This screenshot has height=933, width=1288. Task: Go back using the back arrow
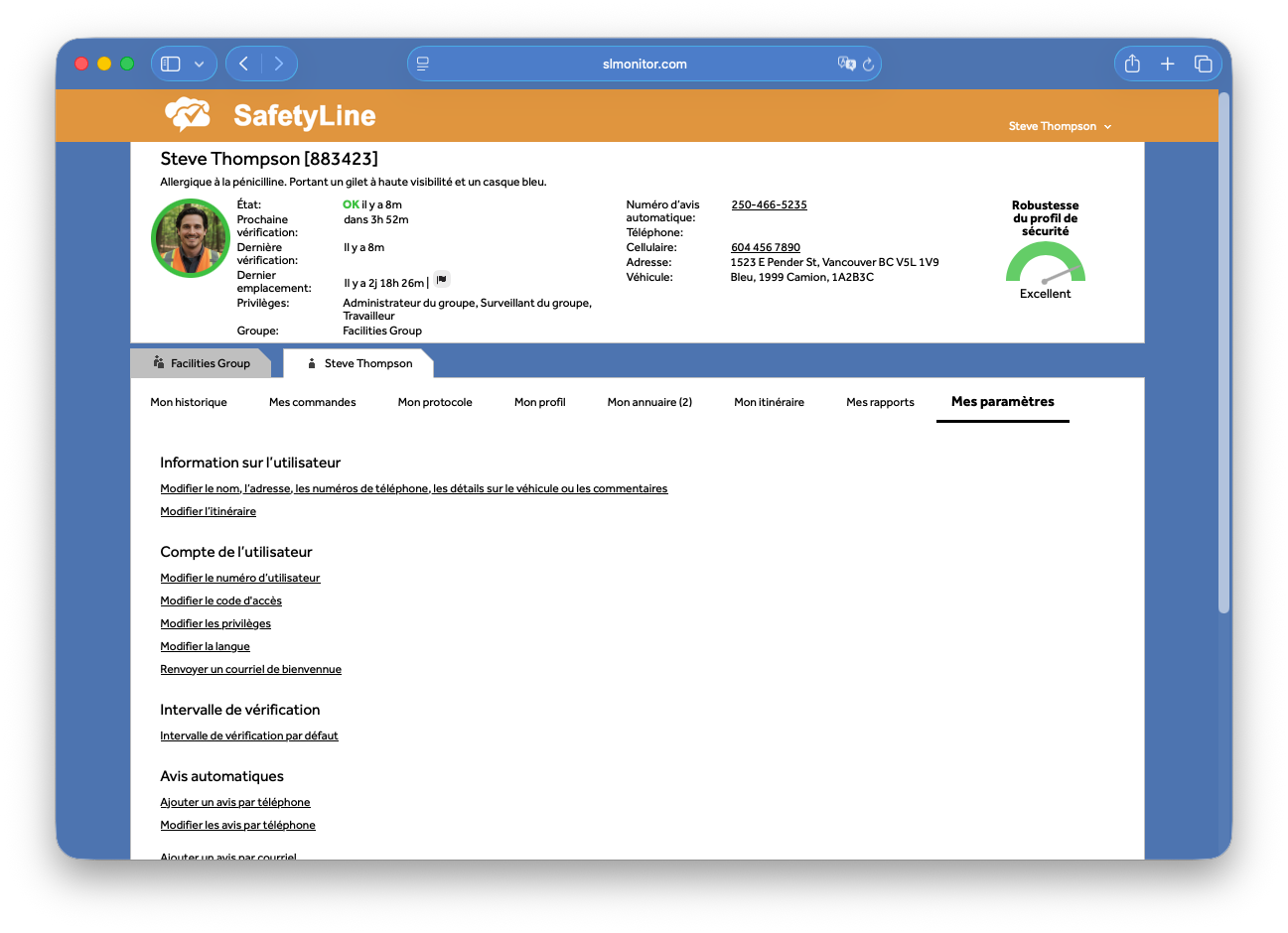[x=244, y=64]
